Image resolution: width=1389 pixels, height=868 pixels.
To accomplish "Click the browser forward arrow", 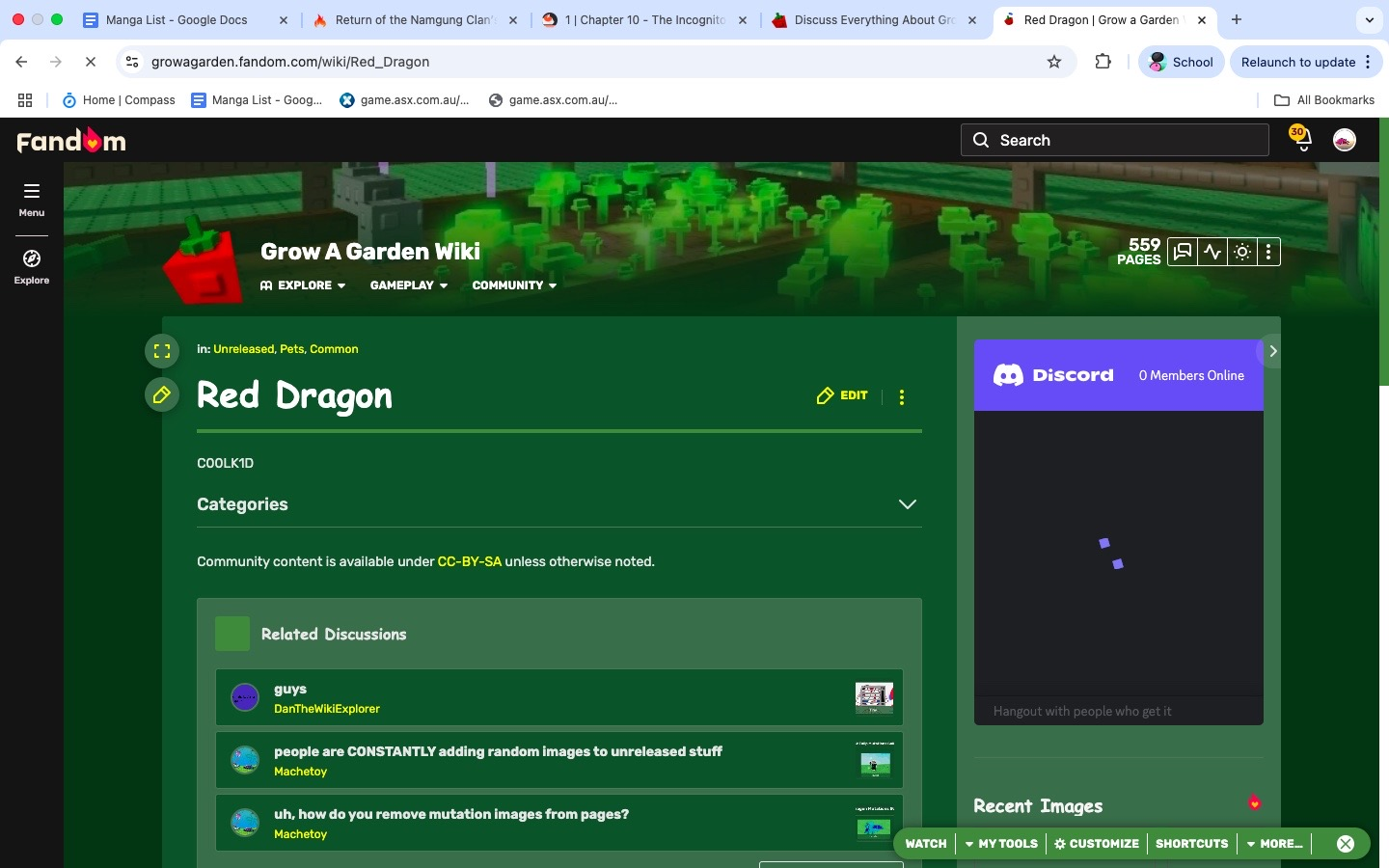I will point(56,62).
